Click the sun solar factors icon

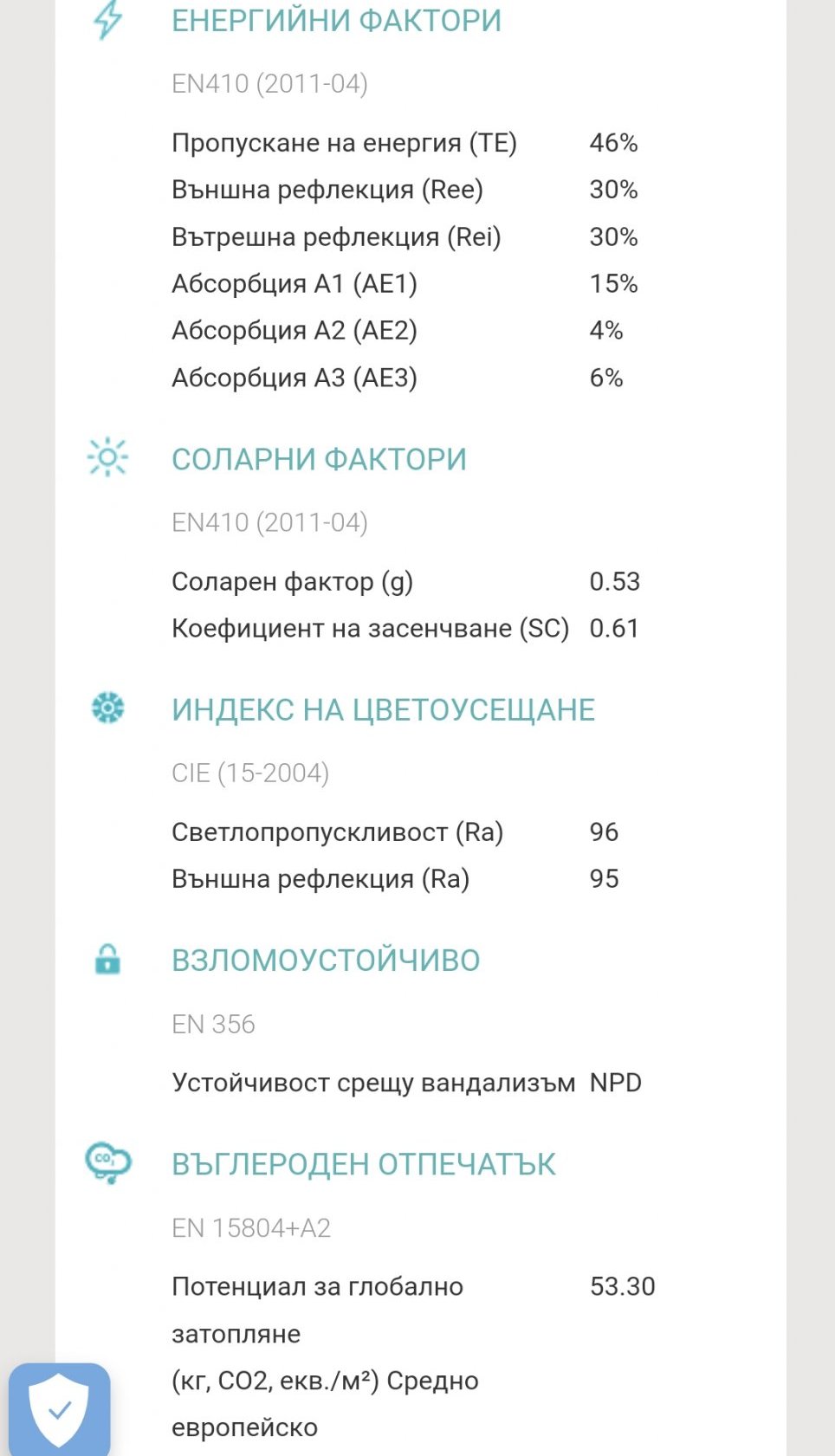(107, 457)
